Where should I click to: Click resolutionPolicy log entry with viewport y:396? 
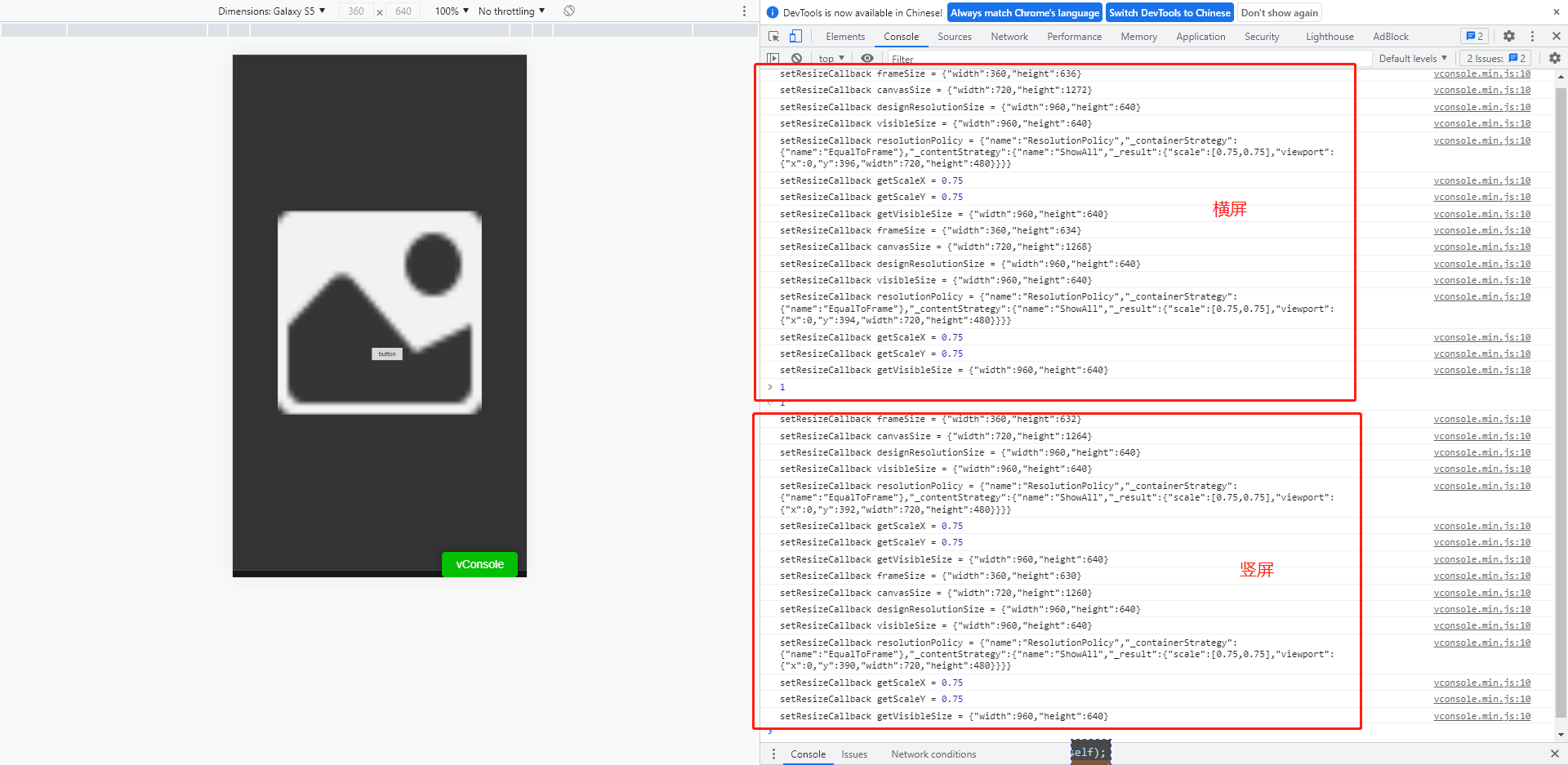1057,152
